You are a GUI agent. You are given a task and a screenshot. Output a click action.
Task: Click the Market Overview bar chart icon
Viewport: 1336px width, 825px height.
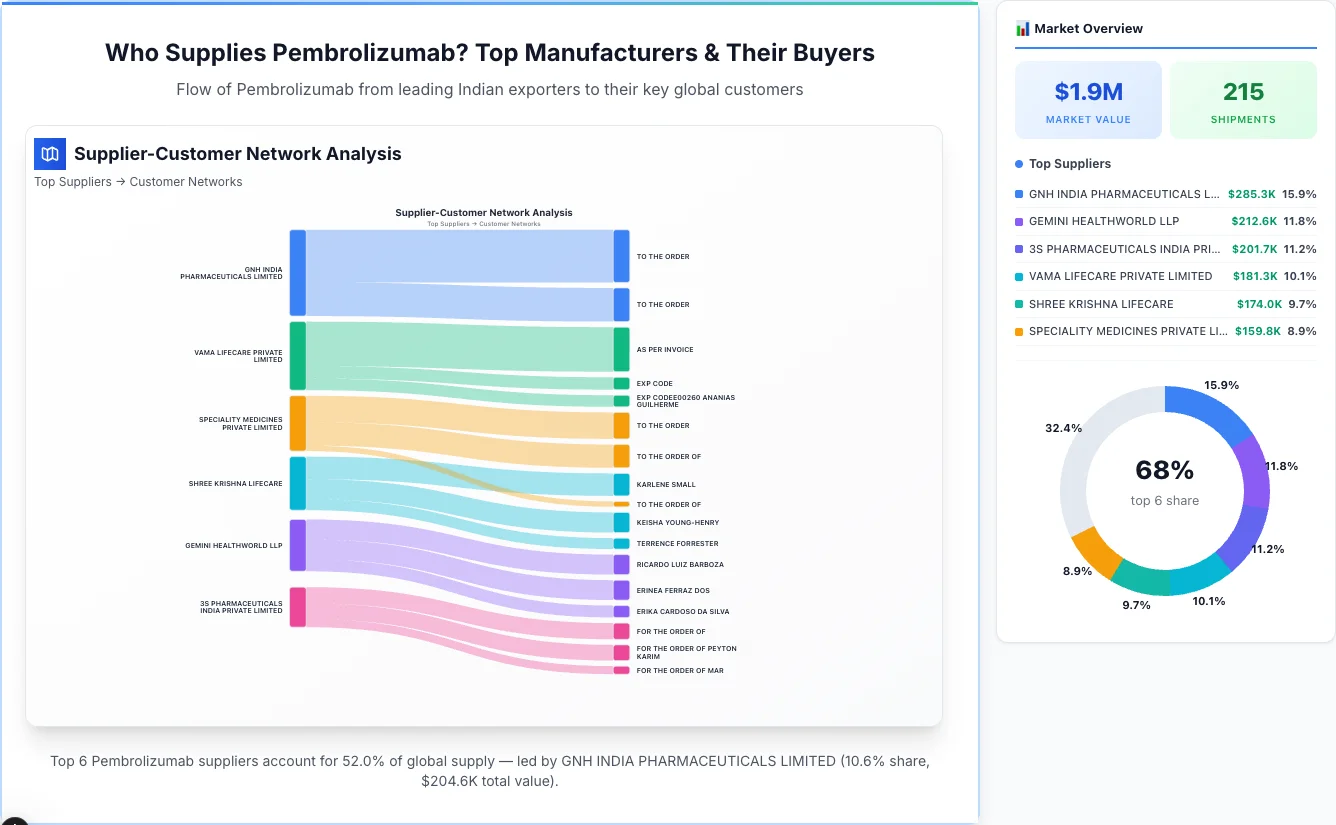(1021, 28)
